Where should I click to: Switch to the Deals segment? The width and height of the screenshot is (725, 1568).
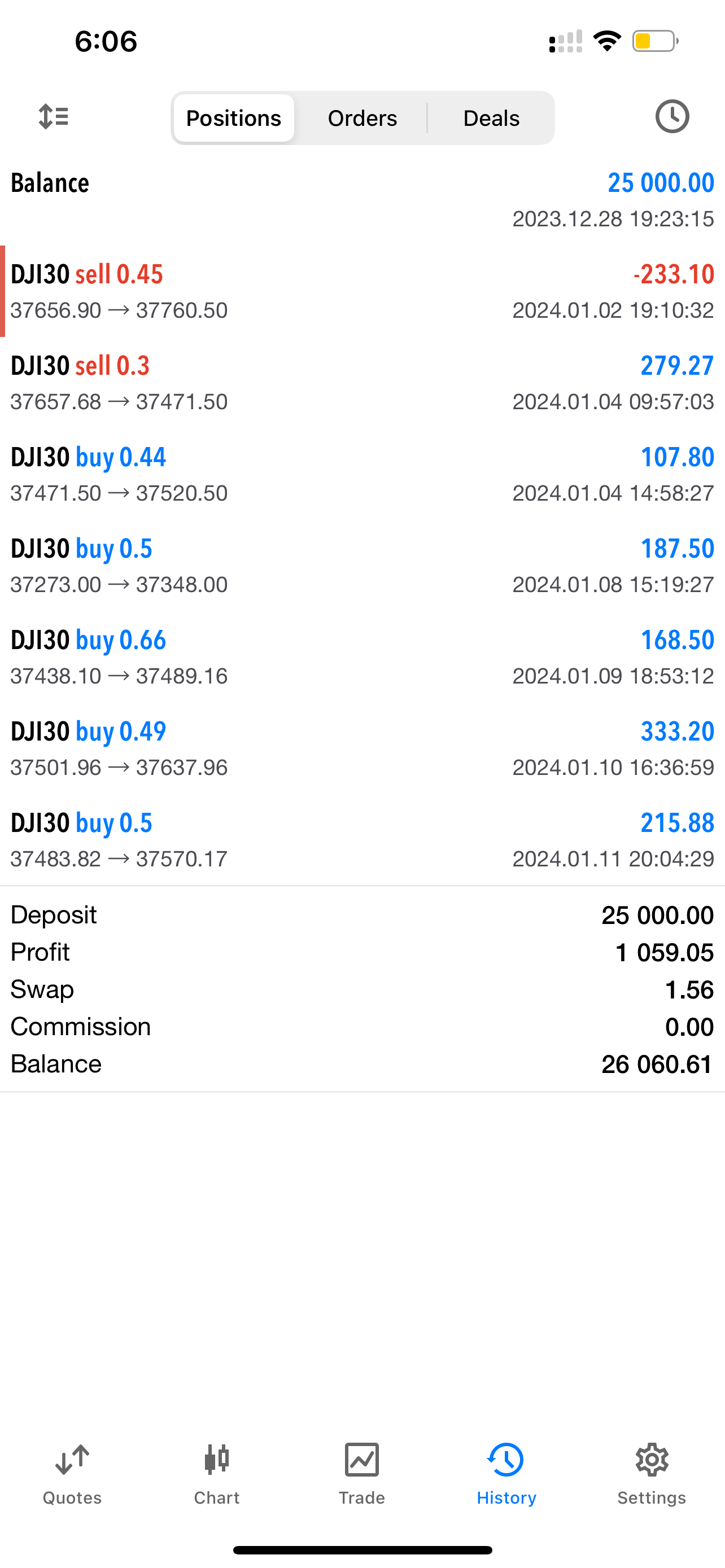tap(491, 118)
